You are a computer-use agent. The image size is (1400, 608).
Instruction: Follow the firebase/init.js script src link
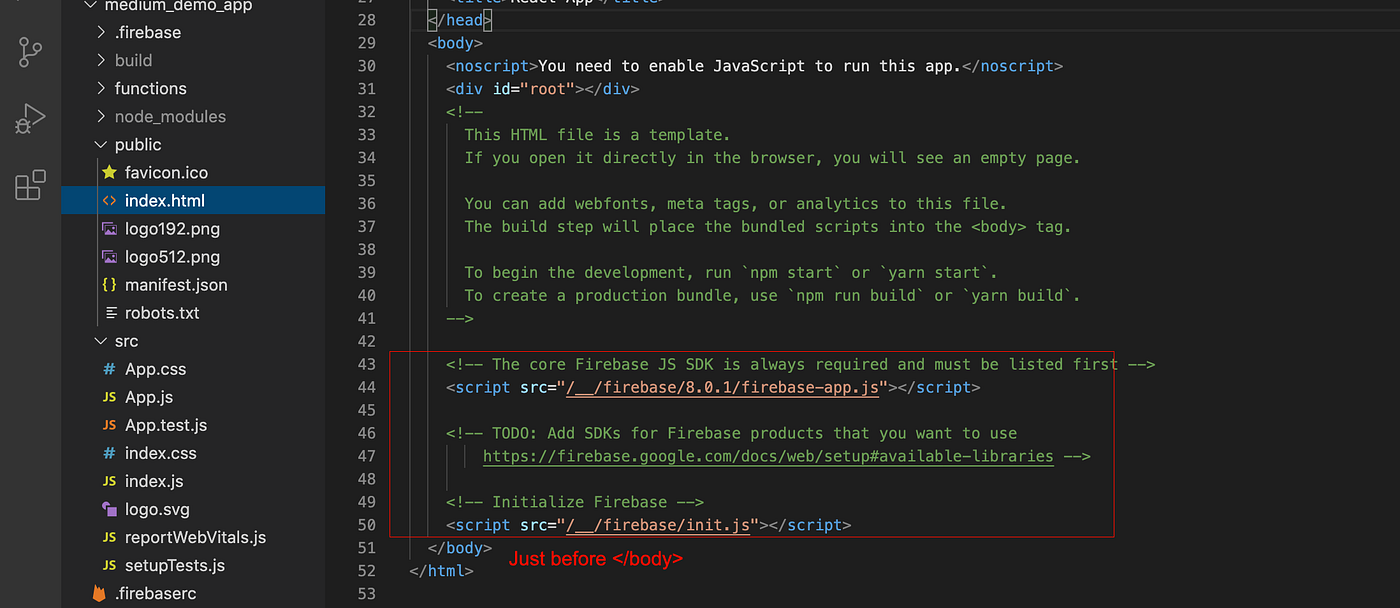(658, 524)
